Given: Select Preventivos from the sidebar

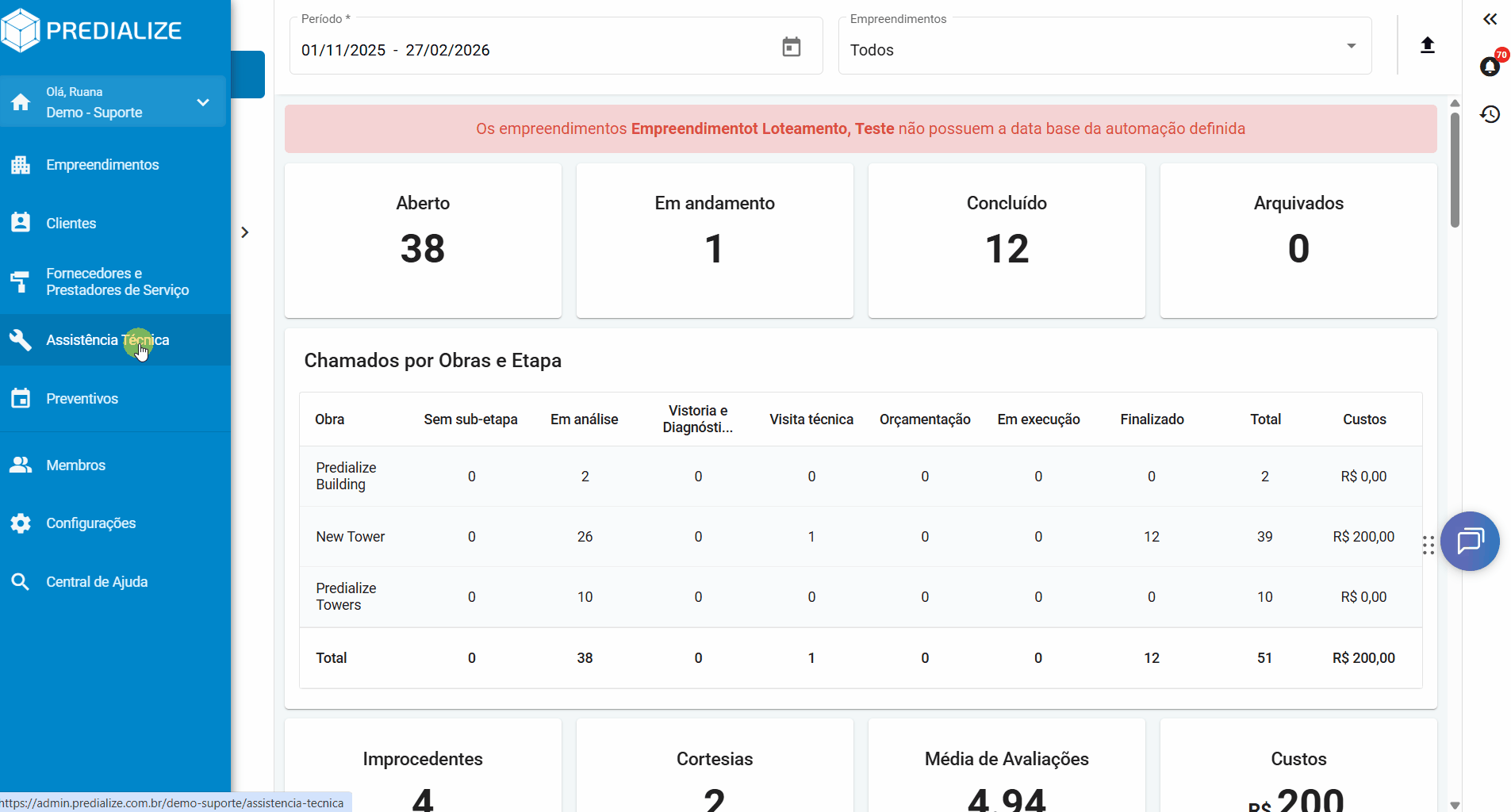Looking at the screenshot, I should tap(82, 399).
